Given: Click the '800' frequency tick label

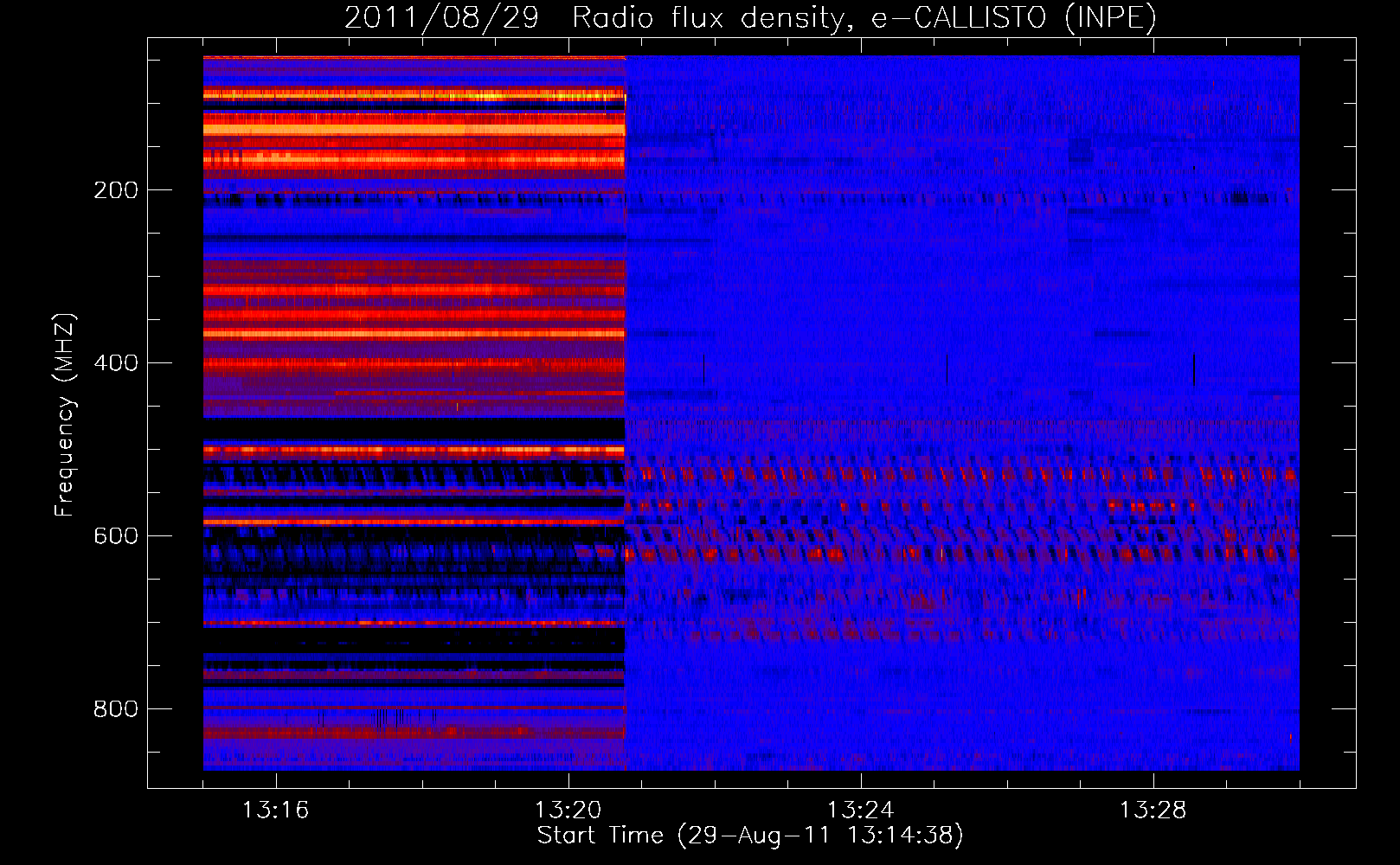Looking at the screenshot, I should click(116, 709).
